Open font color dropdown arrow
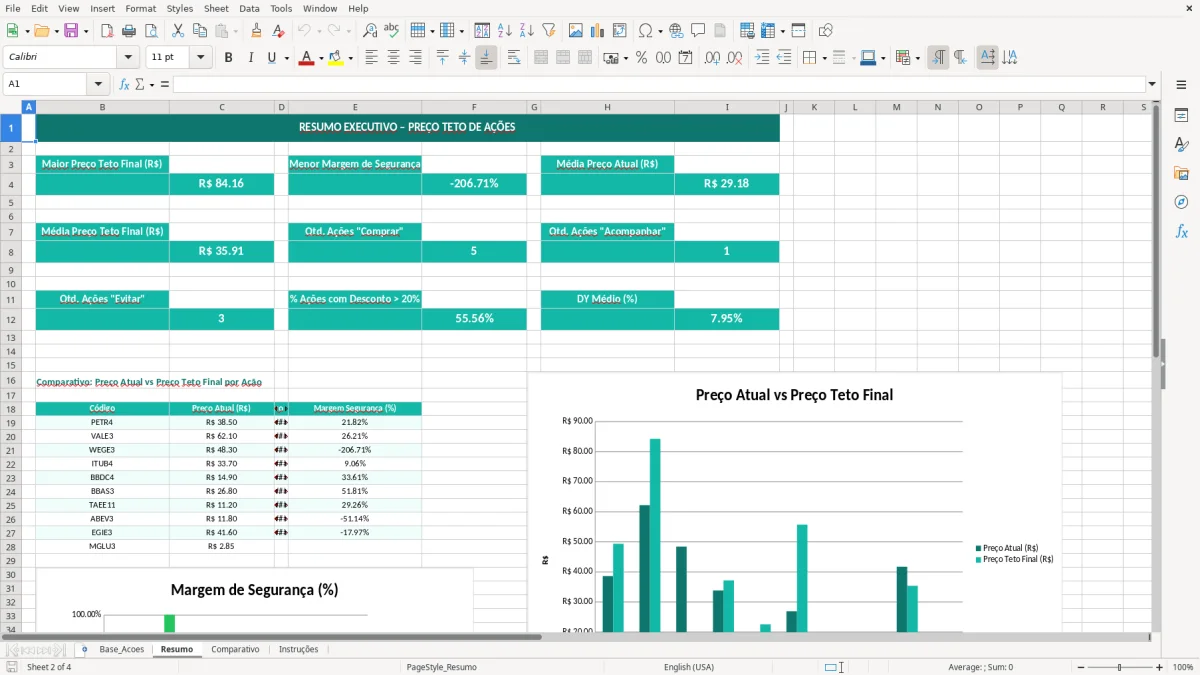The image size is (1200, 675). (x=319, y=58)
